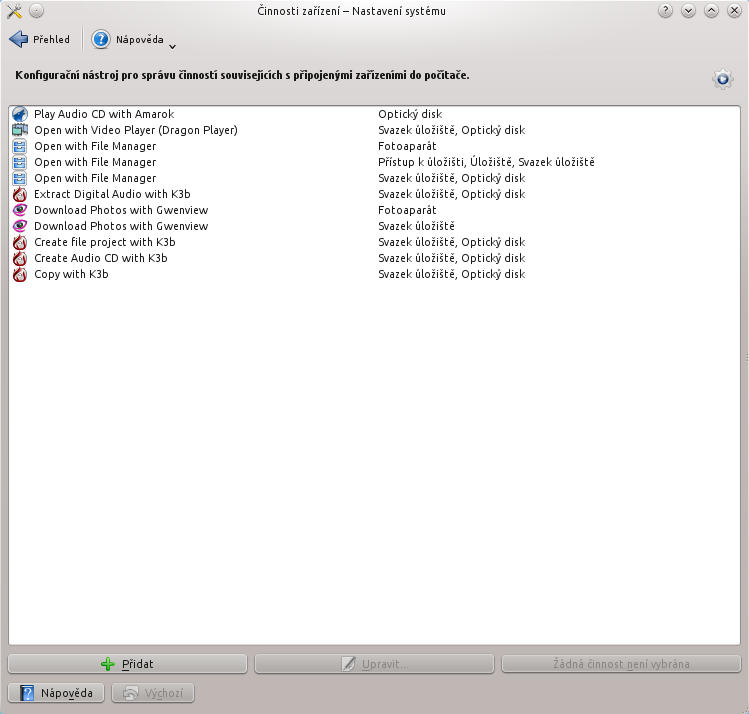749x714 pixels.
Task: Add a new action with Přidat
Action: [128, 664]
